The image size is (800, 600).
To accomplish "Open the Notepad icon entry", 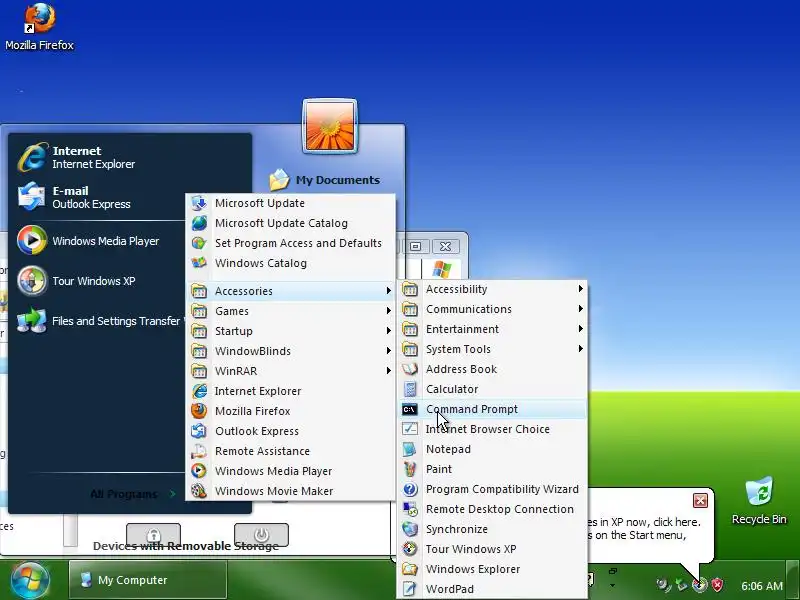I will pyautogui.click(x=410, y=449).
